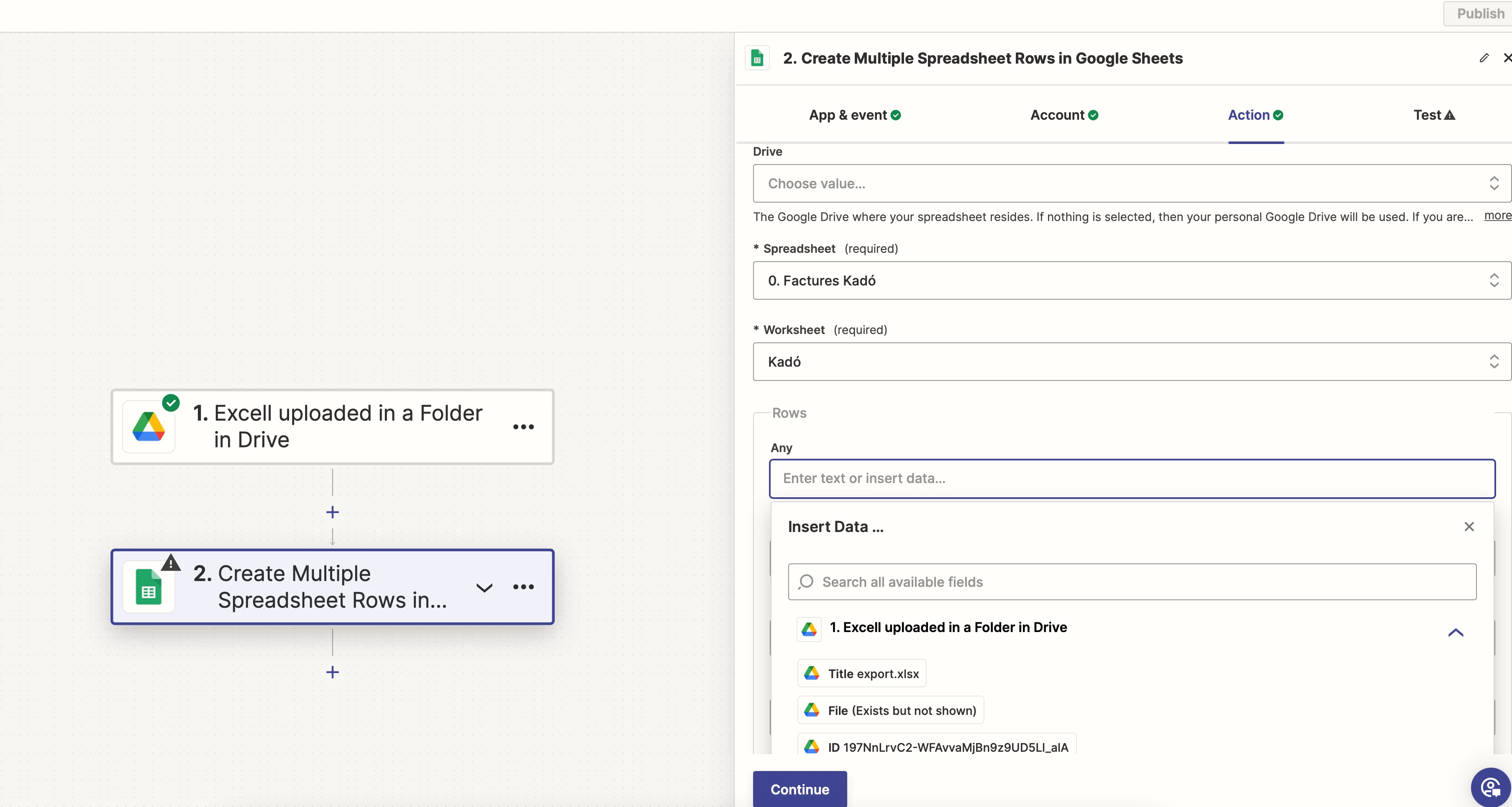The width and height of the screenshot is (1512, 807).
Task: Close the Insert Data popup
Action: point(1468,526)
